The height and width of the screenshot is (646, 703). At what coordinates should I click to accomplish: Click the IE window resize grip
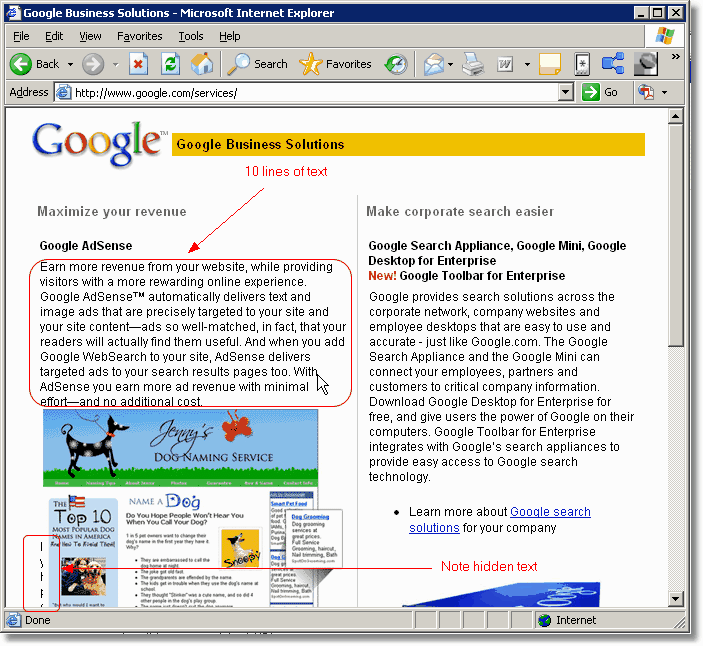pyautogui.click(x=679, y=622)
